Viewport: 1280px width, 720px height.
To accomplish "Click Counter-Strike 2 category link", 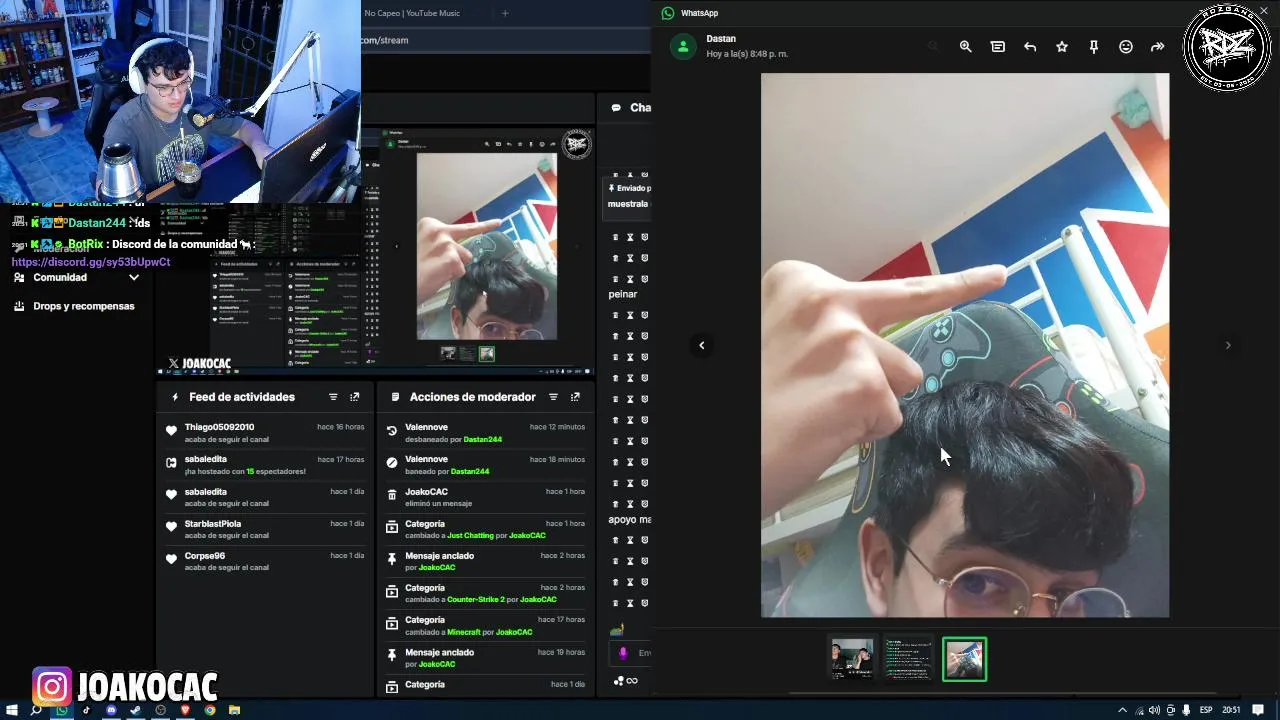I will [475, 599].
